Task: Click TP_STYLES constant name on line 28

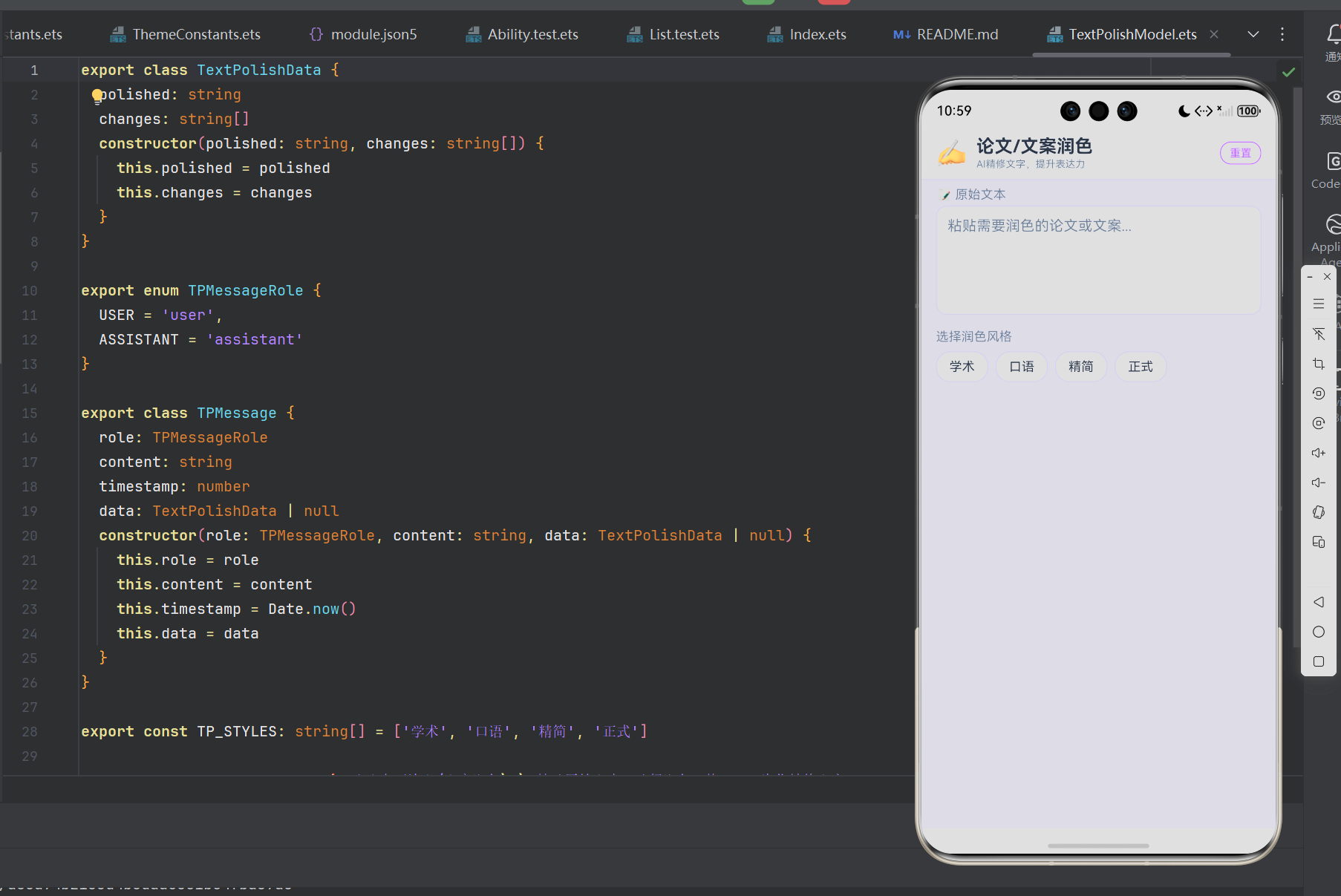Action: 237,732
